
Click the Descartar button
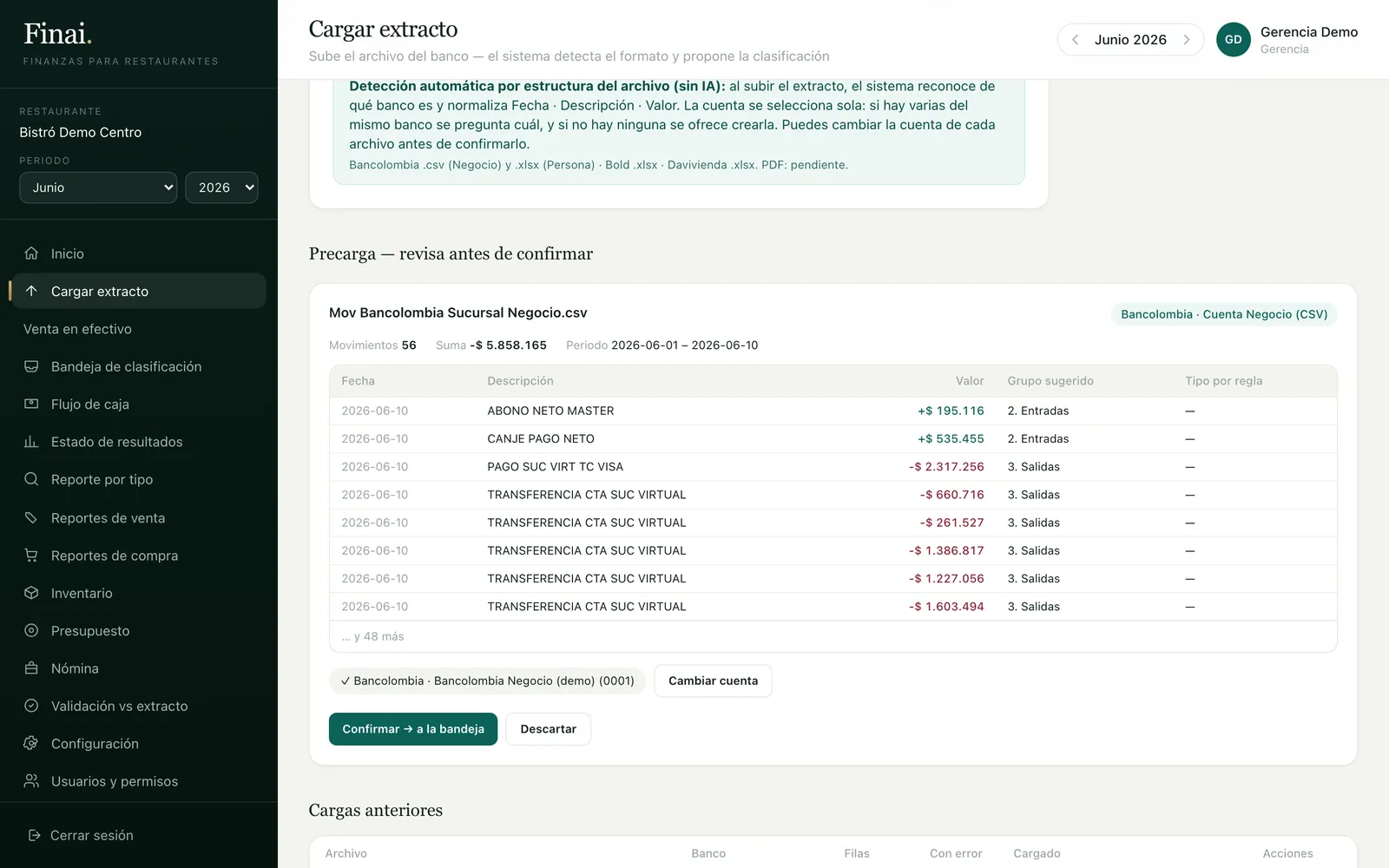(548, 729)
